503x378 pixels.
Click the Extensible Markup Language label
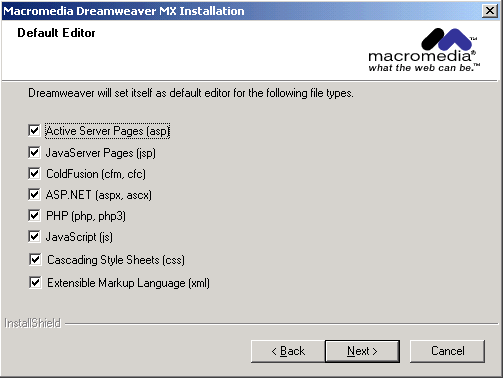pyautogui.click(x=128, y=283)
